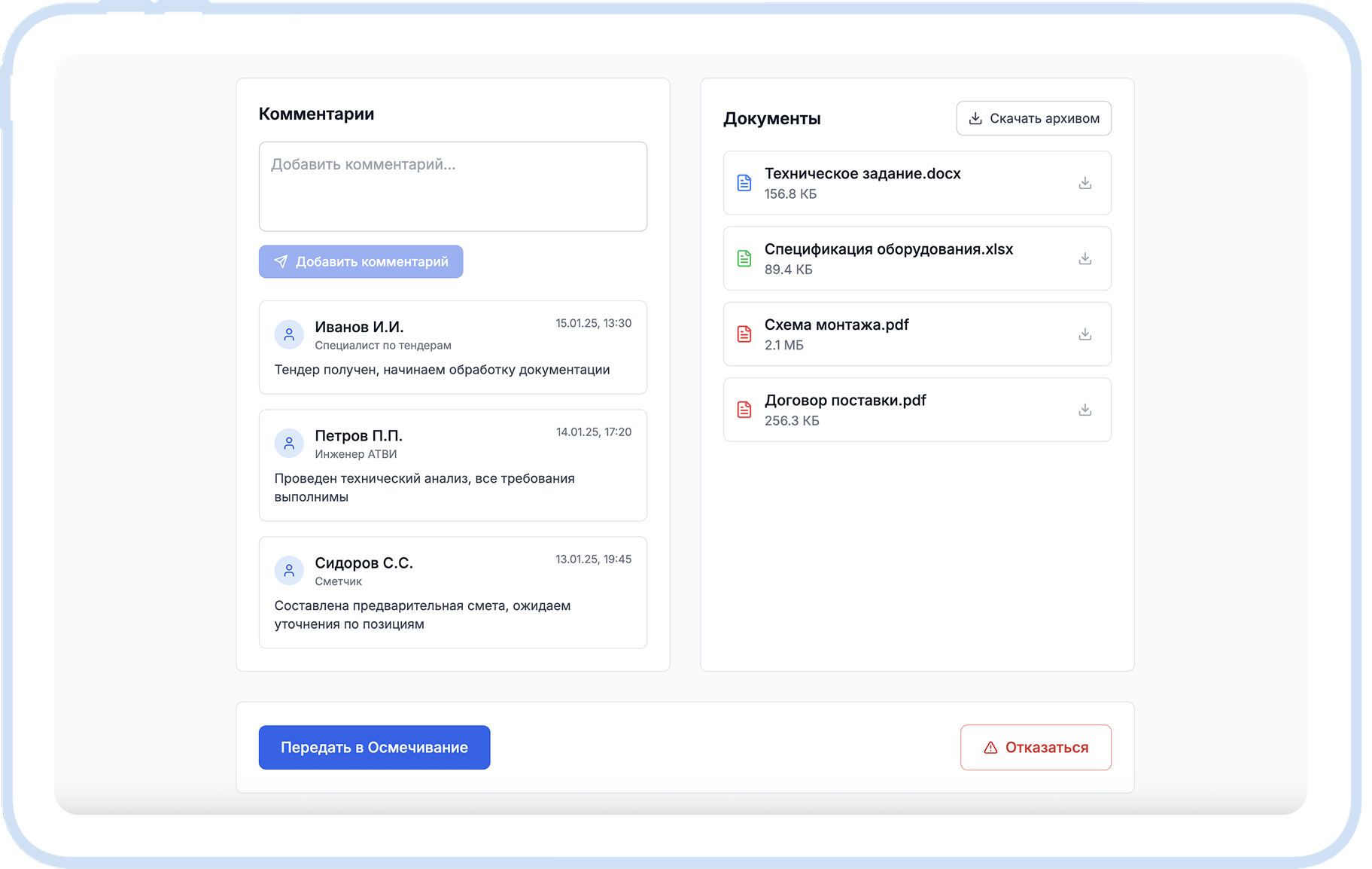Select comment about предварительная смета
The height and width of the screenshot is (869, 1372).
point(422,614)
